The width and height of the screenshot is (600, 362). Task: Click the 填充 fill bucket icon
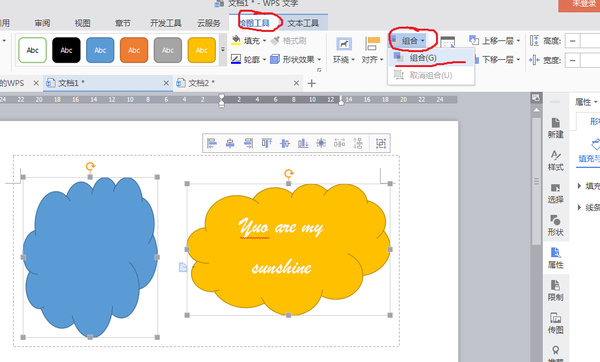(x=236, y=40)
